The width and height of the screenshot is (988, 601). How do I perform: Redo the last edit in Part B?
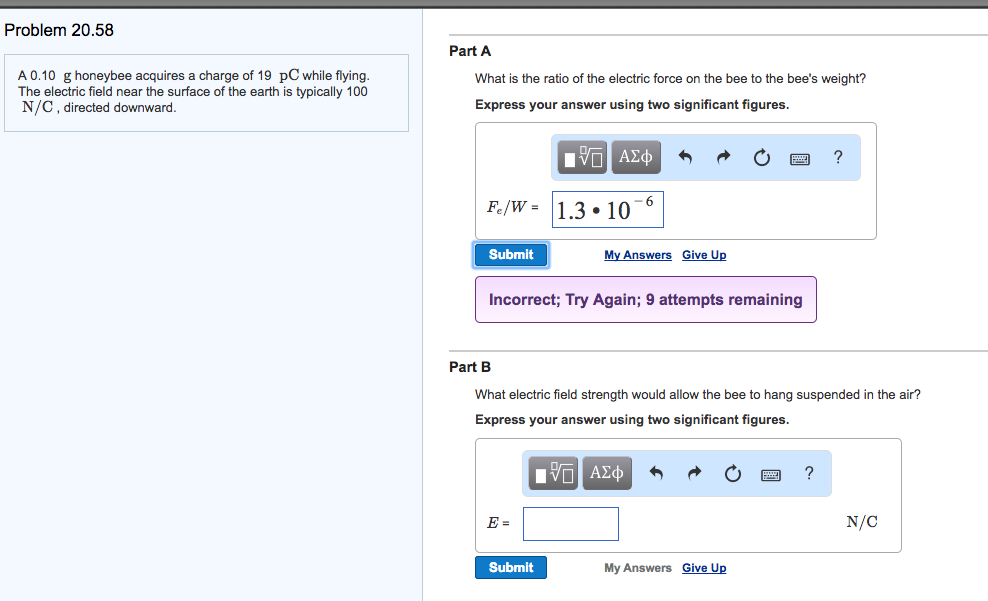(x=693, y=473)
